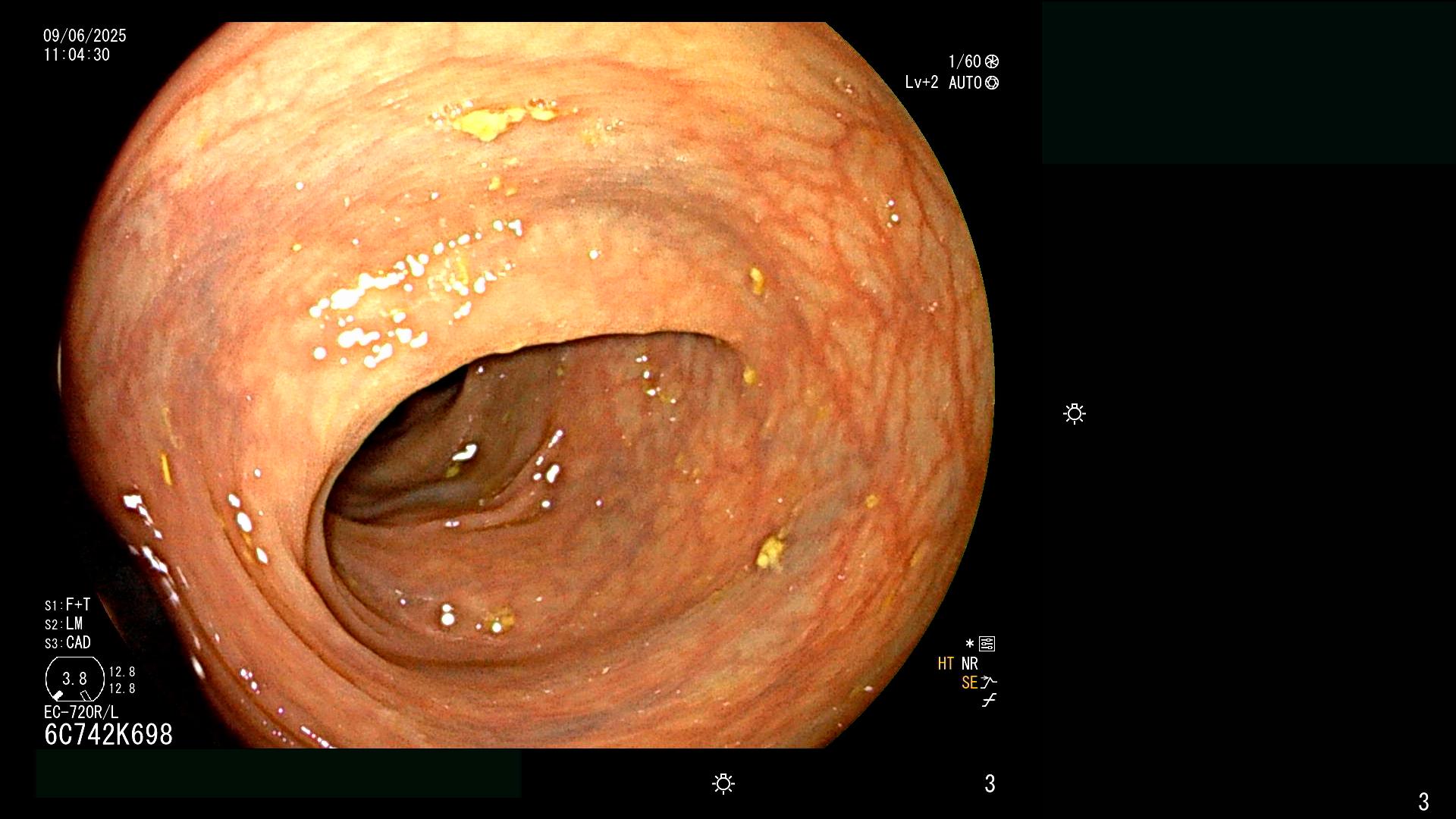Click the serial number 6C742K698
The image size is (1456, 819).
[108, 734]
